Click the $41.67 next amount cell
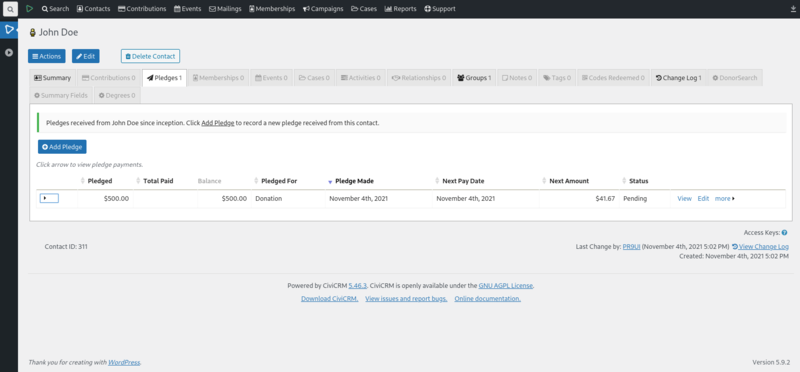800x372 pixels. 579,199
